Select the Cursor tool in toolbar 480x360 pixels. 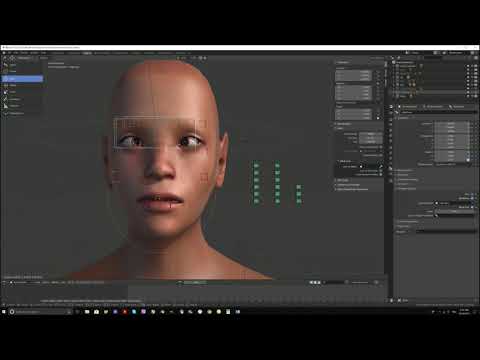click(22, 71)
